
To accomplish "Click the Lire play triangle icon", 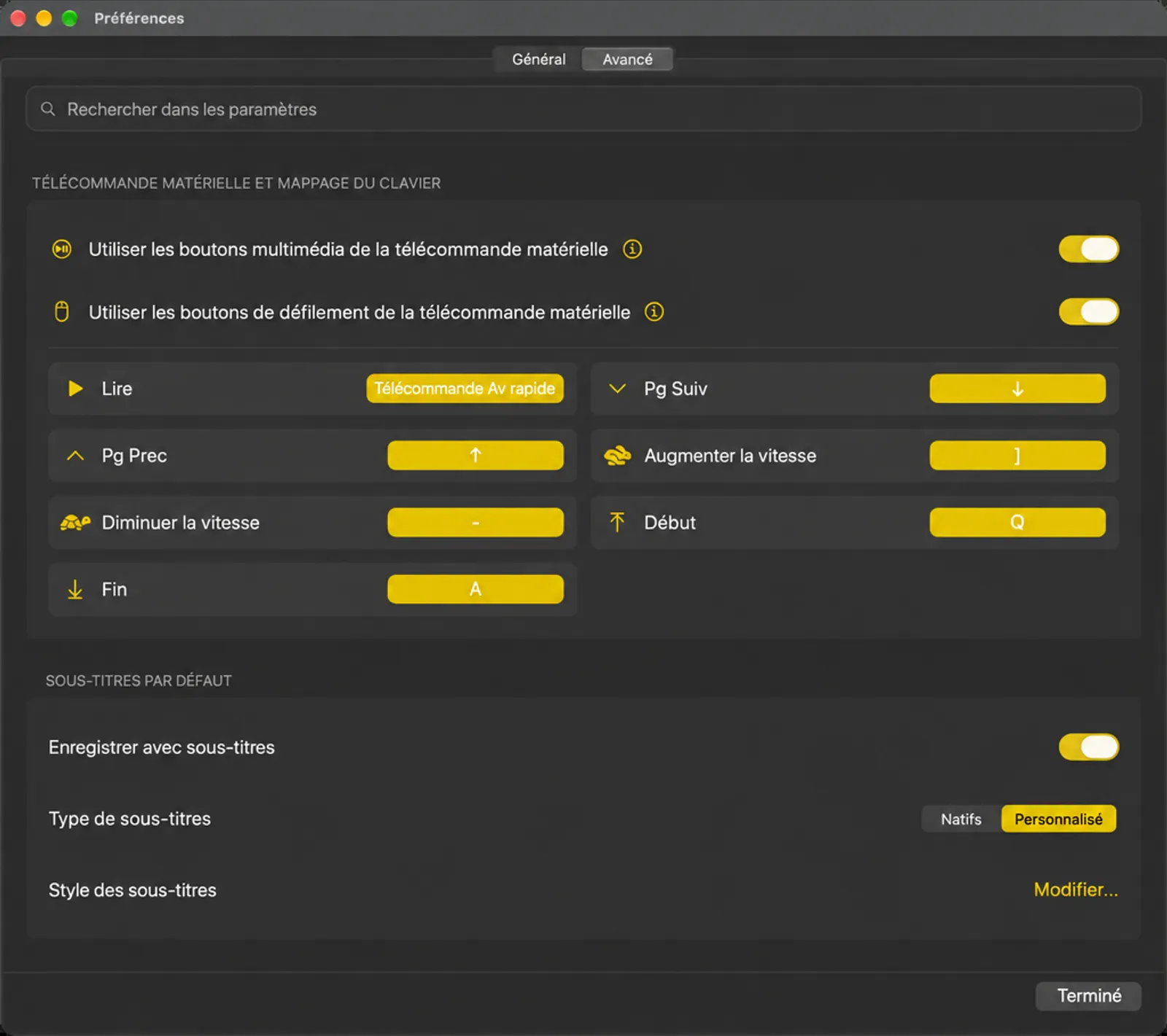I will click(75, 389).
